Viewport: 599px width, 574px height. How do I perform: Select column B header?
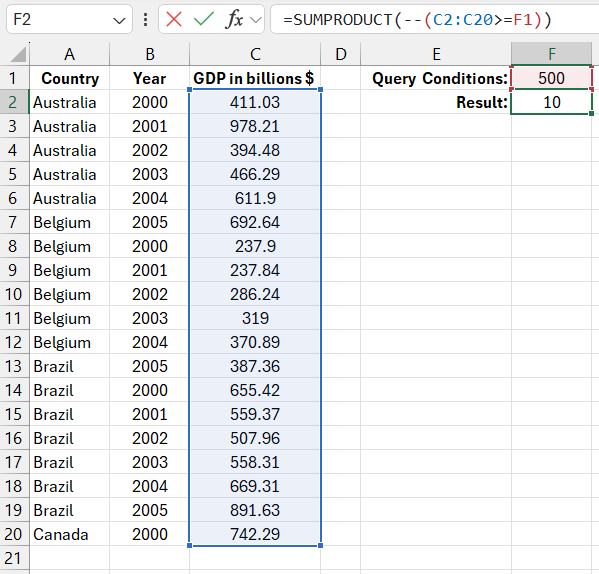coord(149,54)
